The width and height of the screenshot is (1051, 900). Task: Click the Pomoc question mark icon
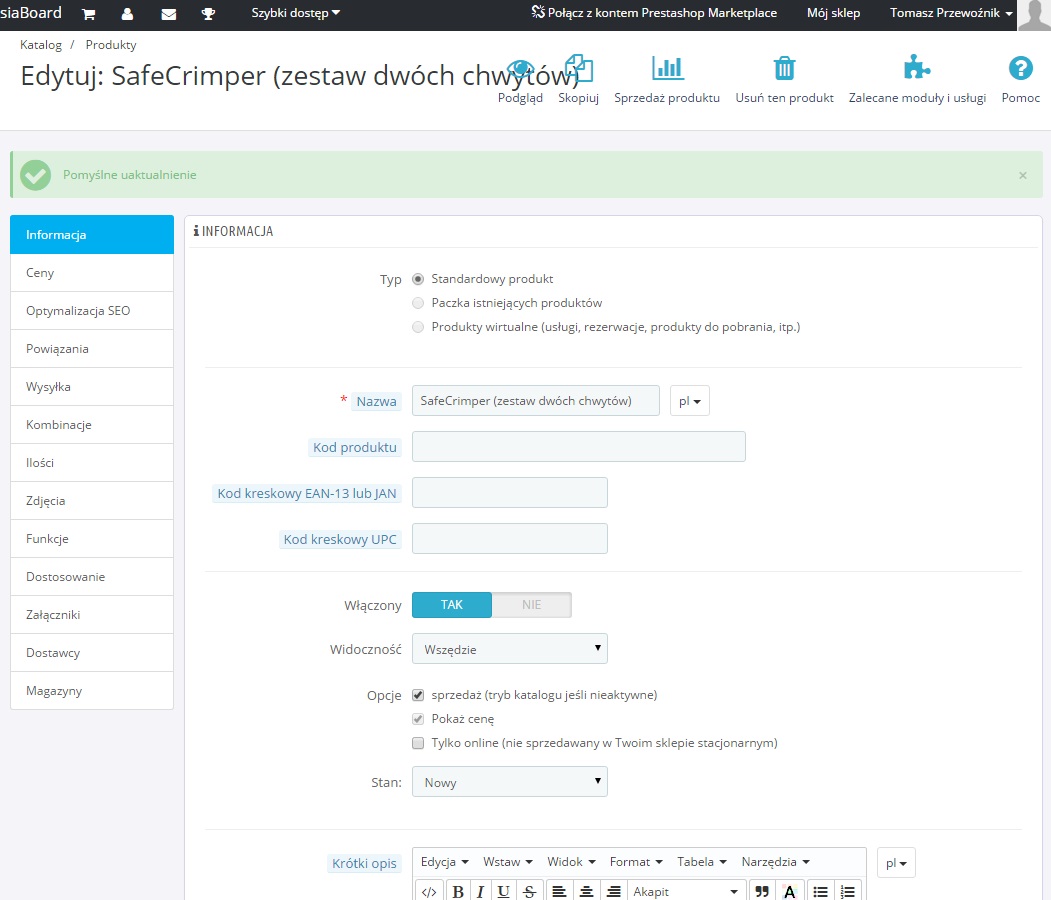pyautogui.click(x=1020, y=68)
